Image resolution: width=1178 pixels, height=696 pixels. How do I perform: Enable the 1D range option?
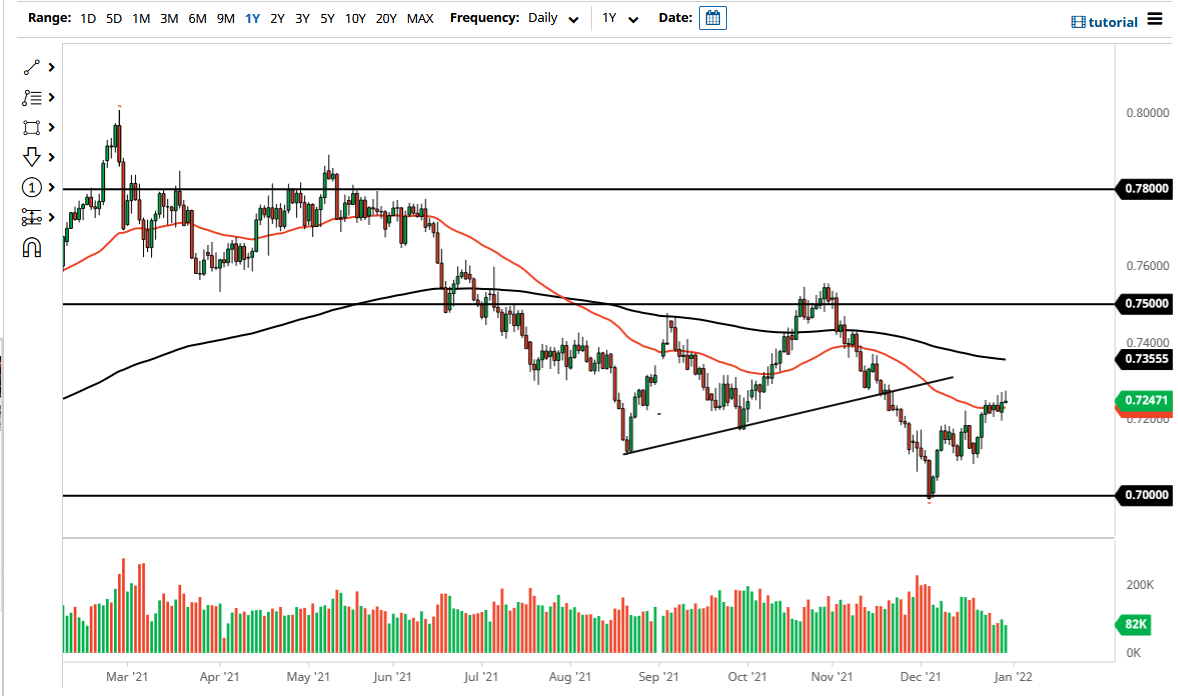point(87,18)
